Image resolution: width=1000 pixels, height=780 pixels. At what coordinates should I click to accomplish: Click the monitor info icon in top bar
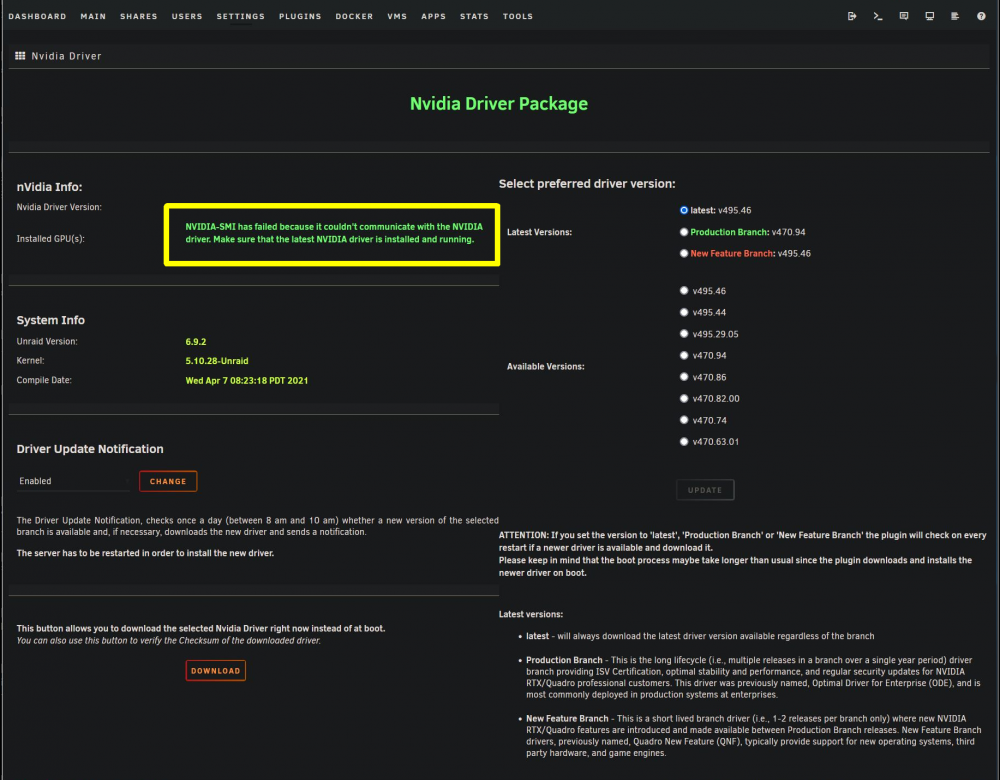coord(929,16)
